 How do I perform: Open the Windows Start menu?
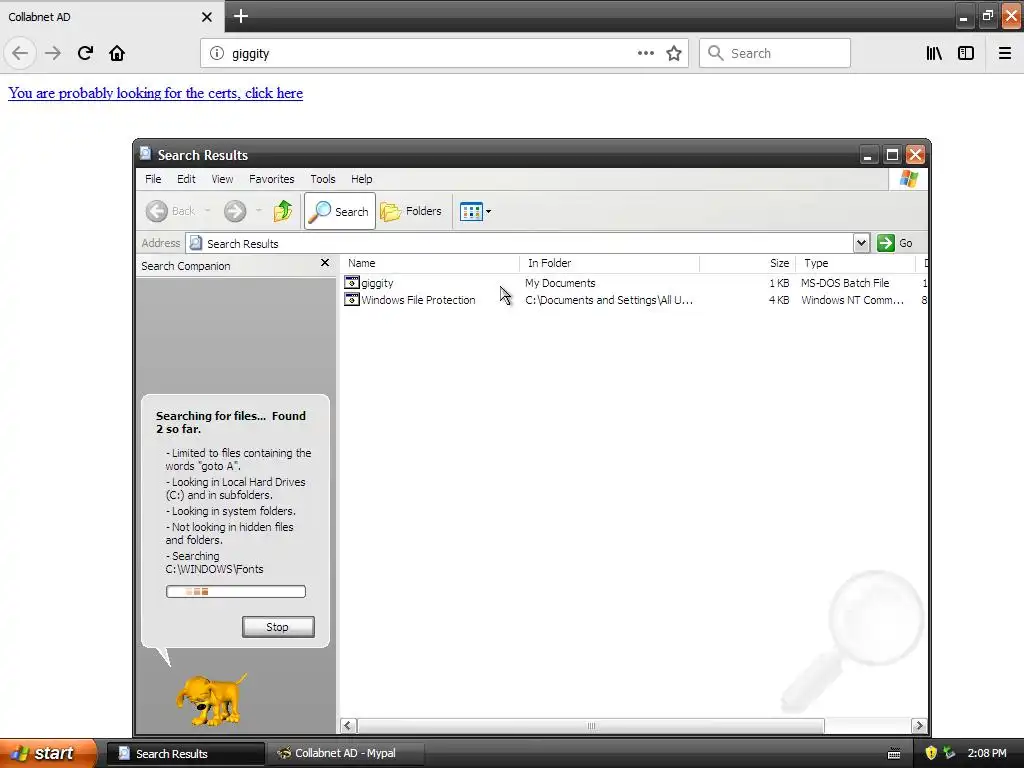[x=48, y=753]
